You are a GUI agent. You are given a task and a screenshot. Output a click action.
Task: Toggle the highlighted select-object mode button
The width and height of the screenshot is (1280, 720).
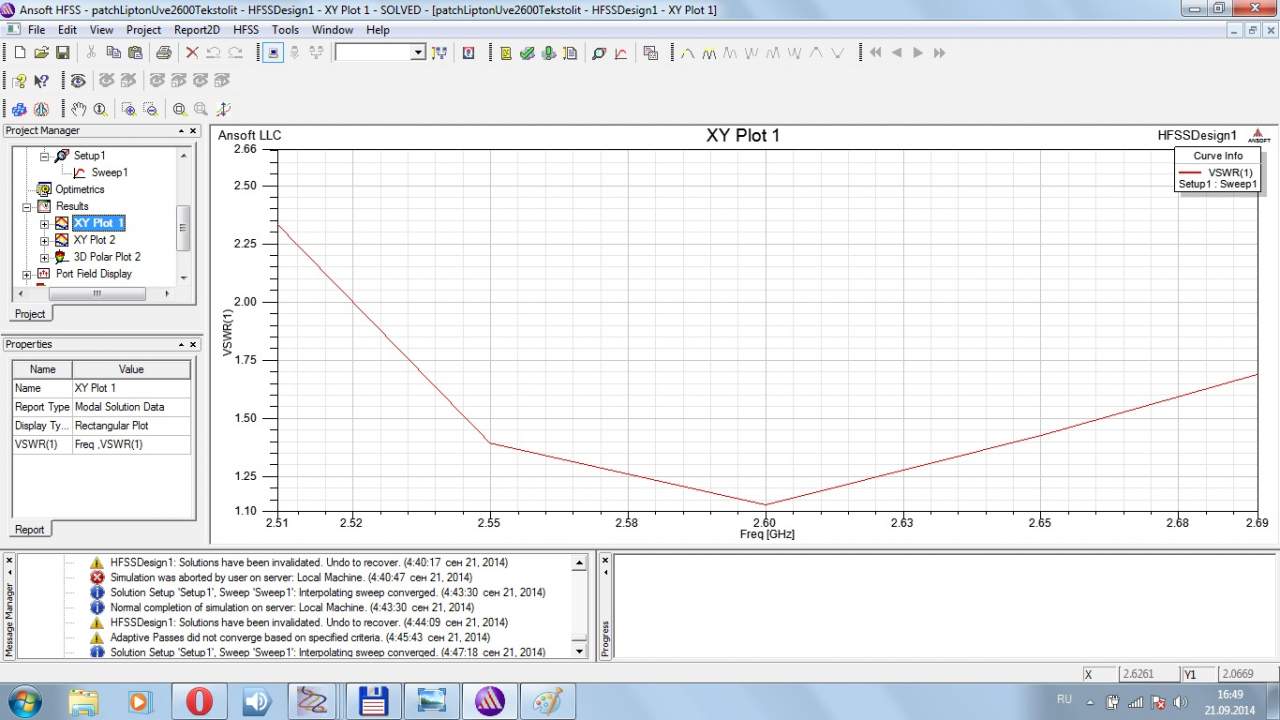[x=273, y=53]
